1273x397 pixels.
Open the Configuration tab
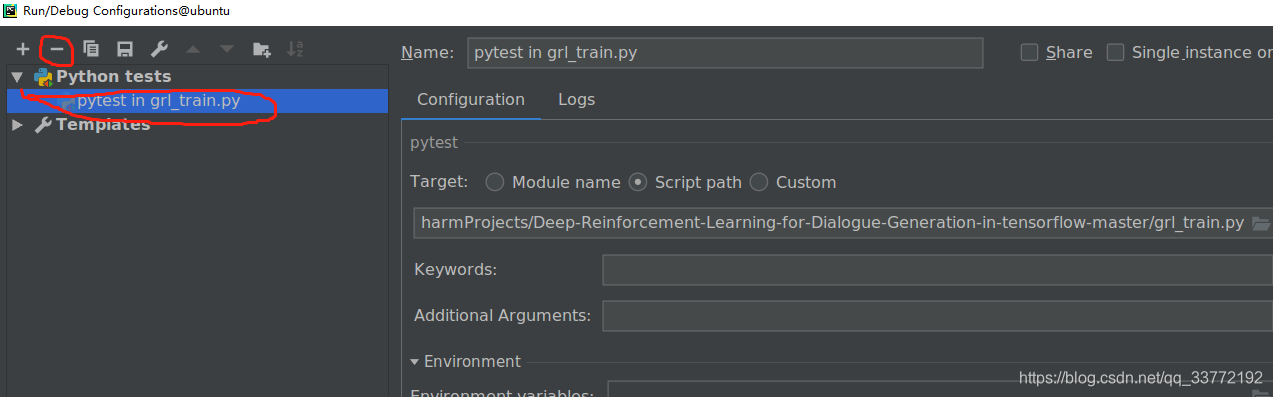[471, 100]
